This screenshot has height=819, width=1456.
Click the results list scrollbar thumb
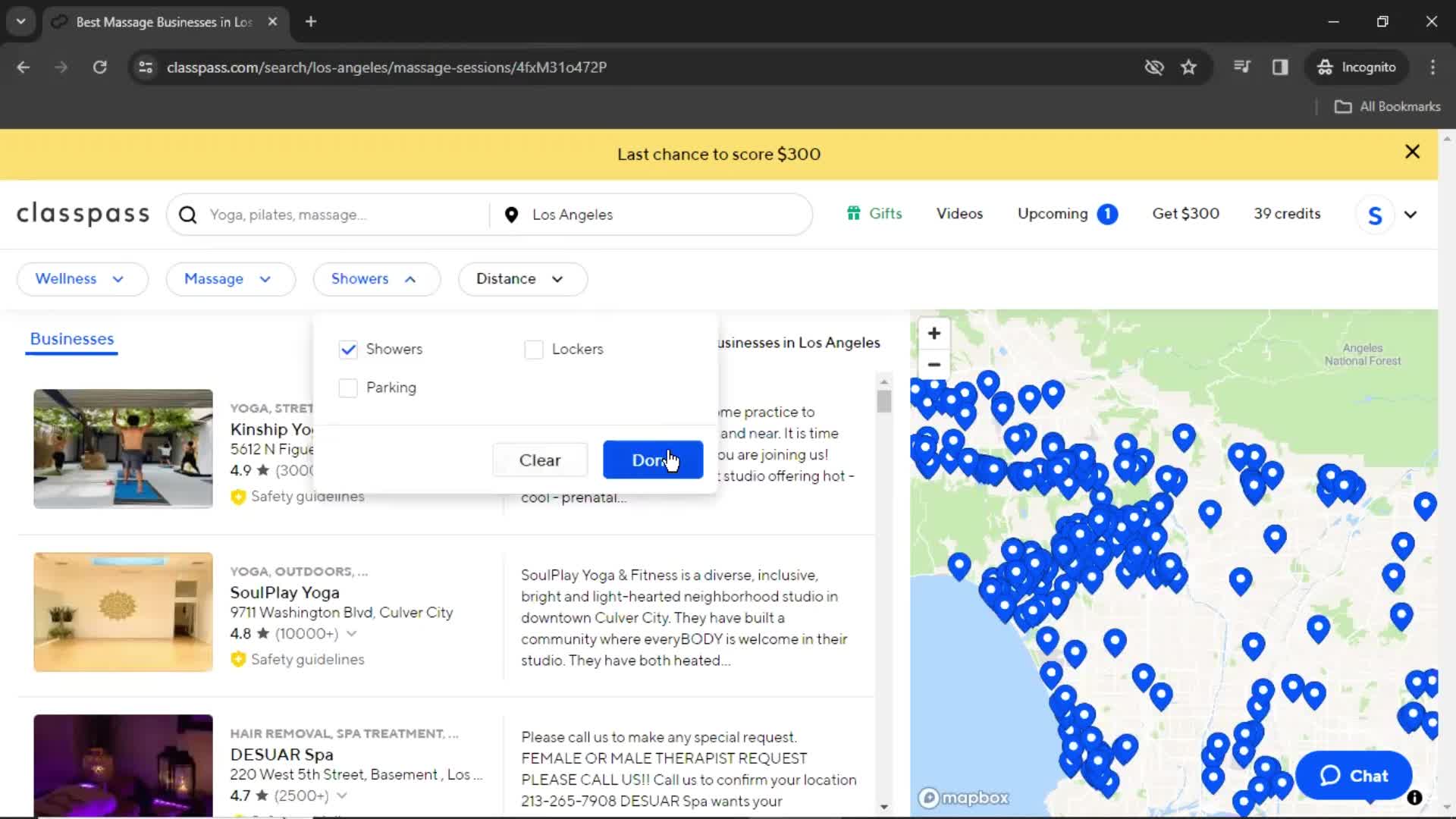coord(884,401)
